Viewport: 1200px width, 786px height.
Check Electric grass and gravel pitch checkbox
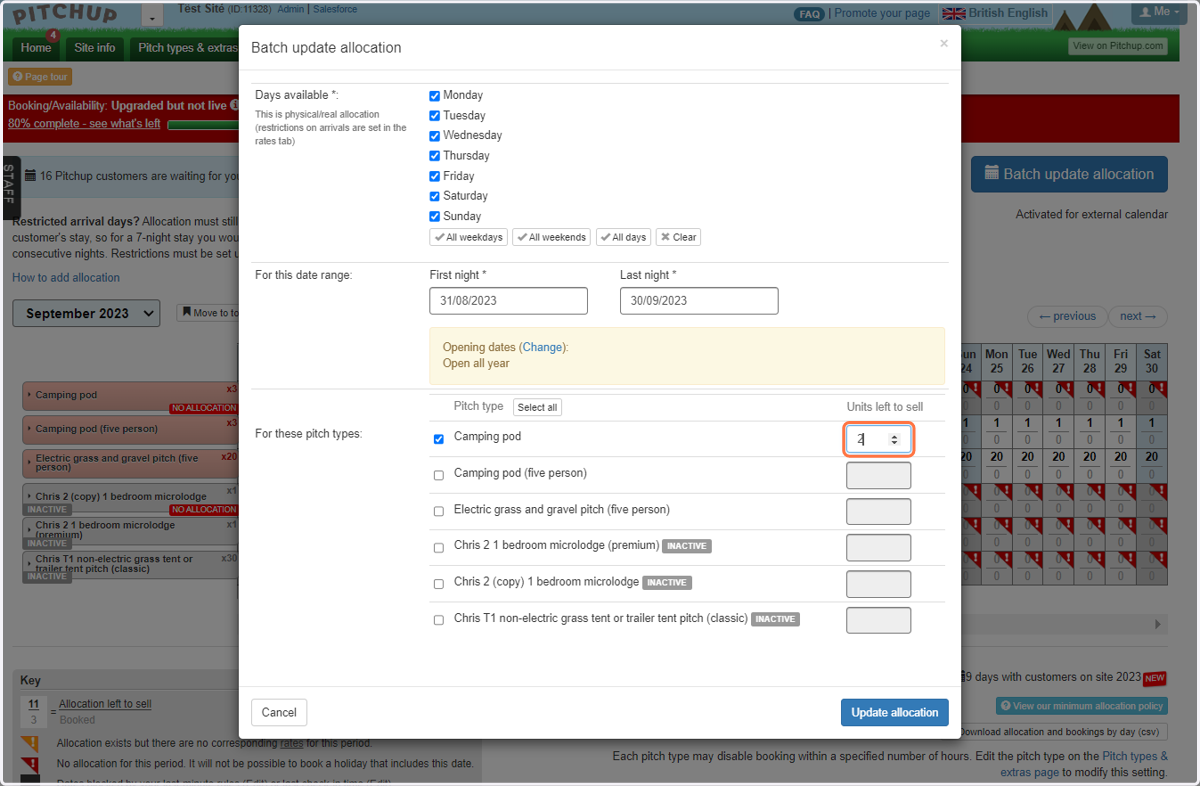point(439,511)
